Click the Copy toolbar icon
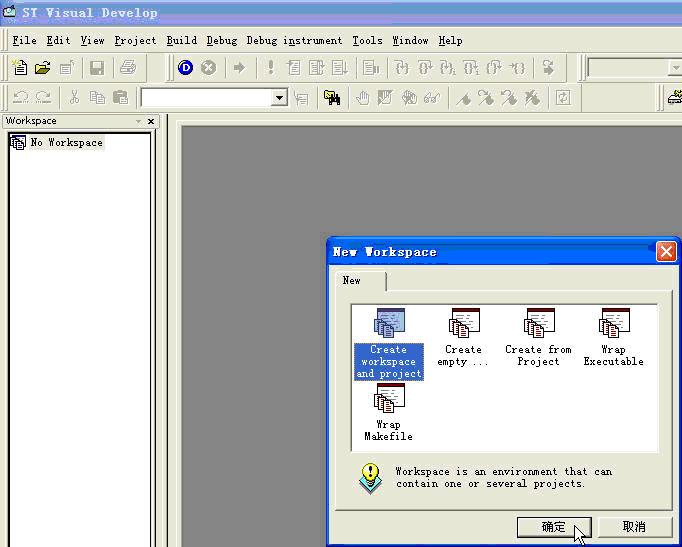This screenshot has width=682, height=547. [97, 97]
